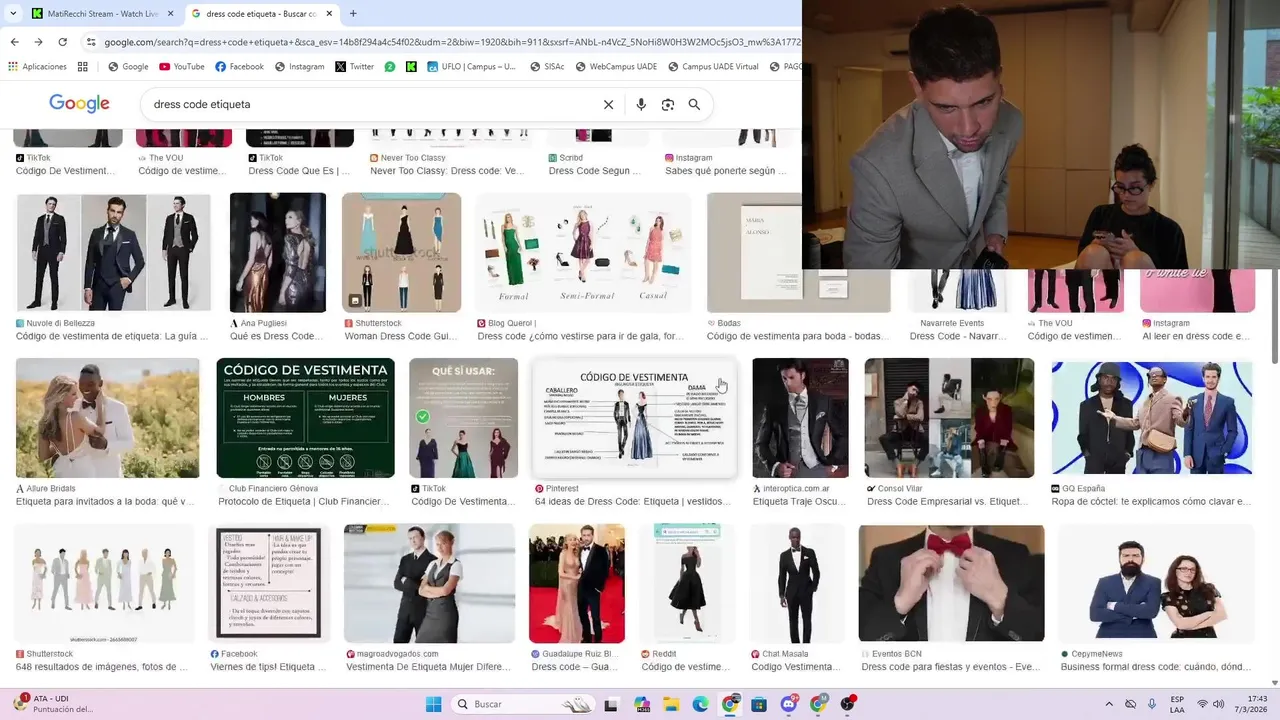Open the Google bookmark
This screenshot has width=1280, height=720.
[128, 67]
